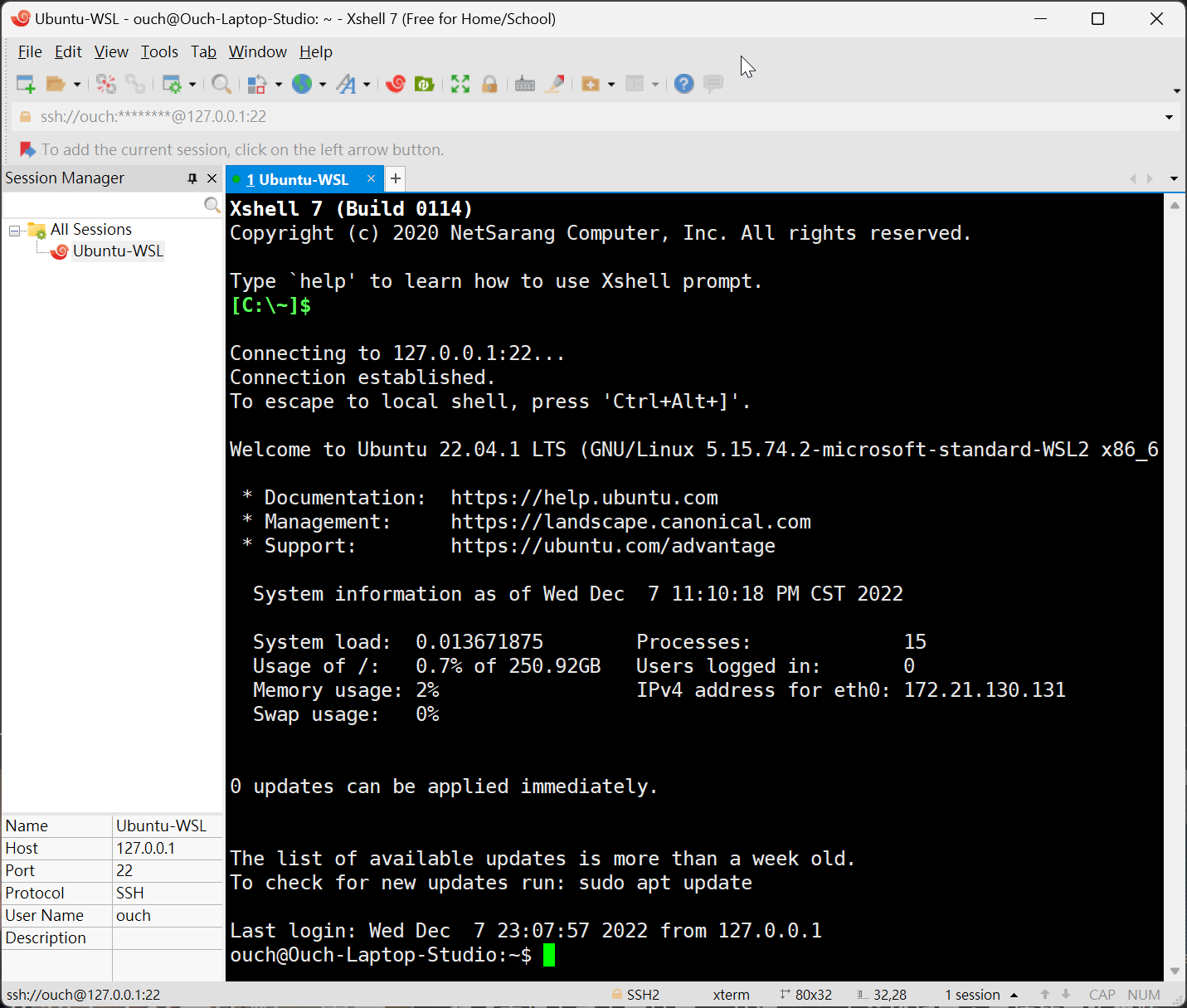Switch to the Ubuntu-WSL tab
Screen dimensions: 1187x1008
300,178
